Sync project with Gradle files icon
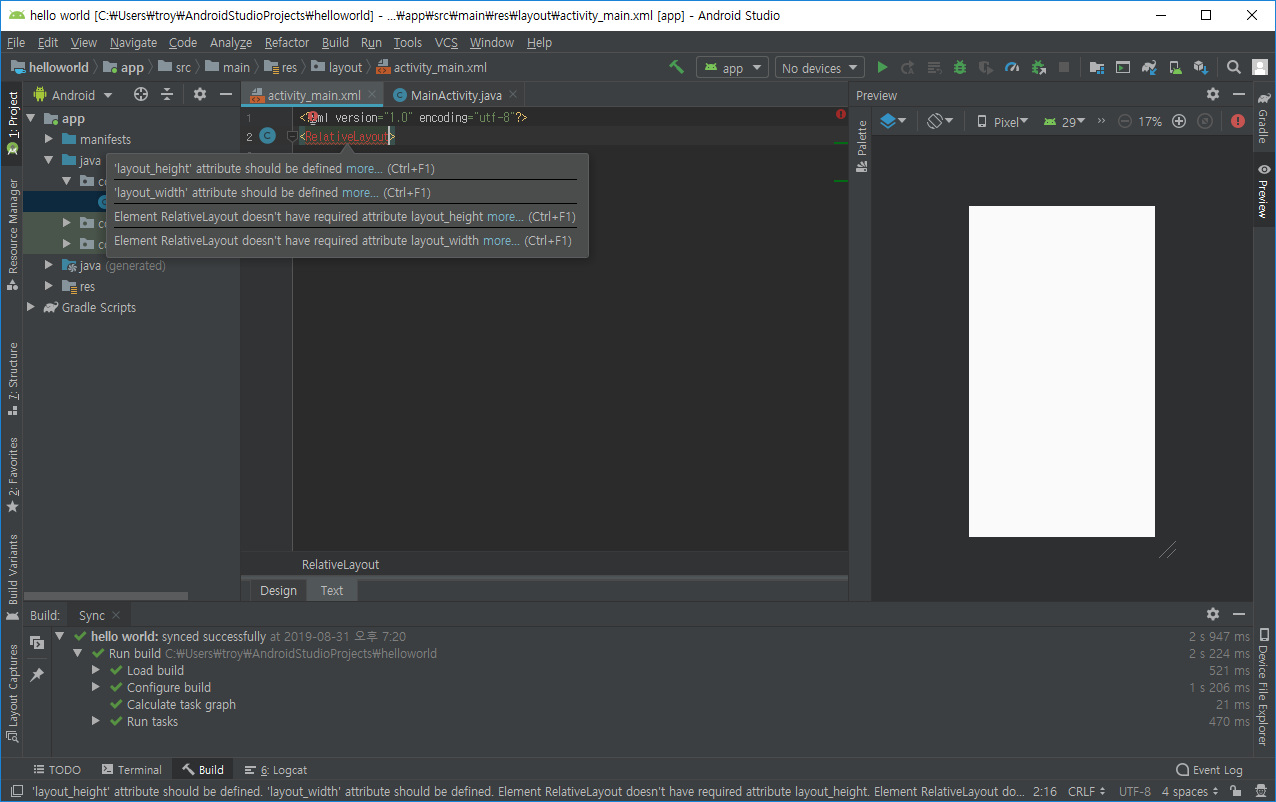The width and height of the screenshot is (1276, 802). pos(1149,67)
